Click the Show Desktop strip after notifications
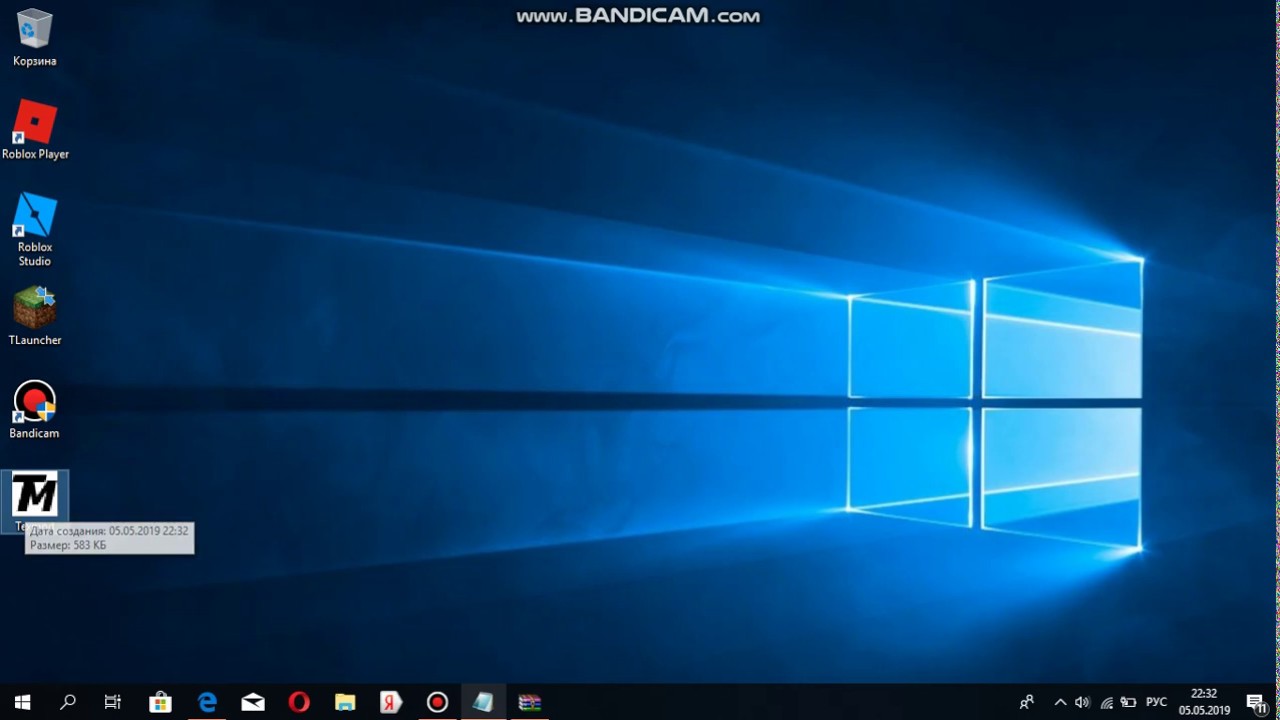This screenshot has width=1280, height=720. (1277, 702)
